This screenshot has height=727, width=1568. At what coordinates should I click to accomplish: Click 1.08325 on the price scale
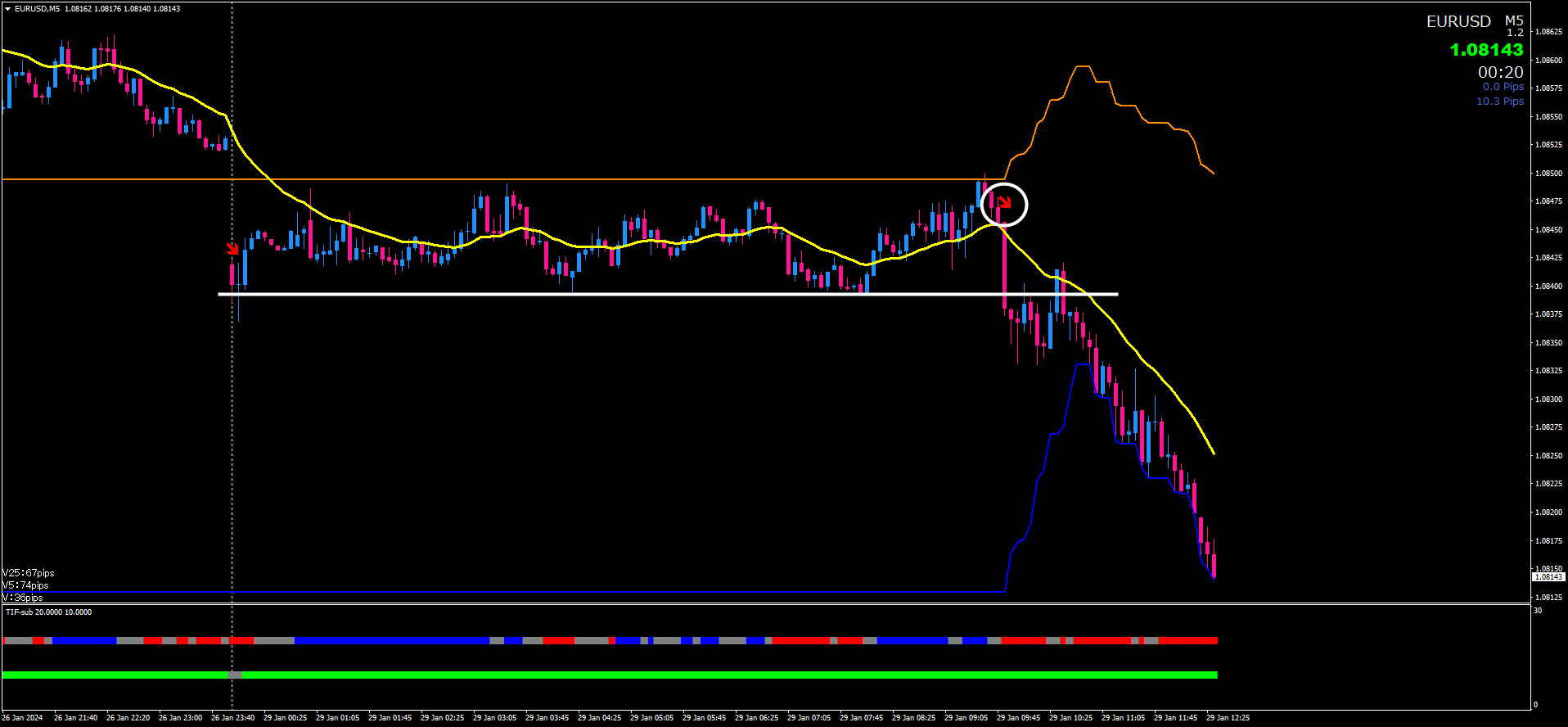[1548, 371]
